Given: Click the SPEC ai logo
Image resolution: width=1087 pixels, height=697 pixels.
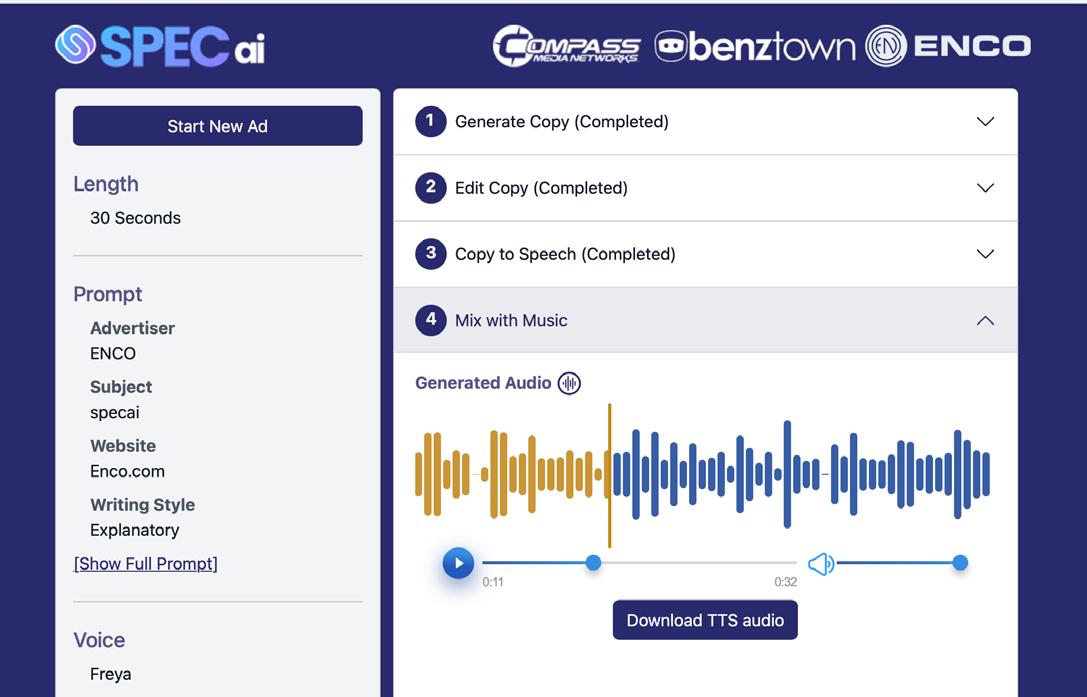Looking at the screenshot, I should [160, 46].
